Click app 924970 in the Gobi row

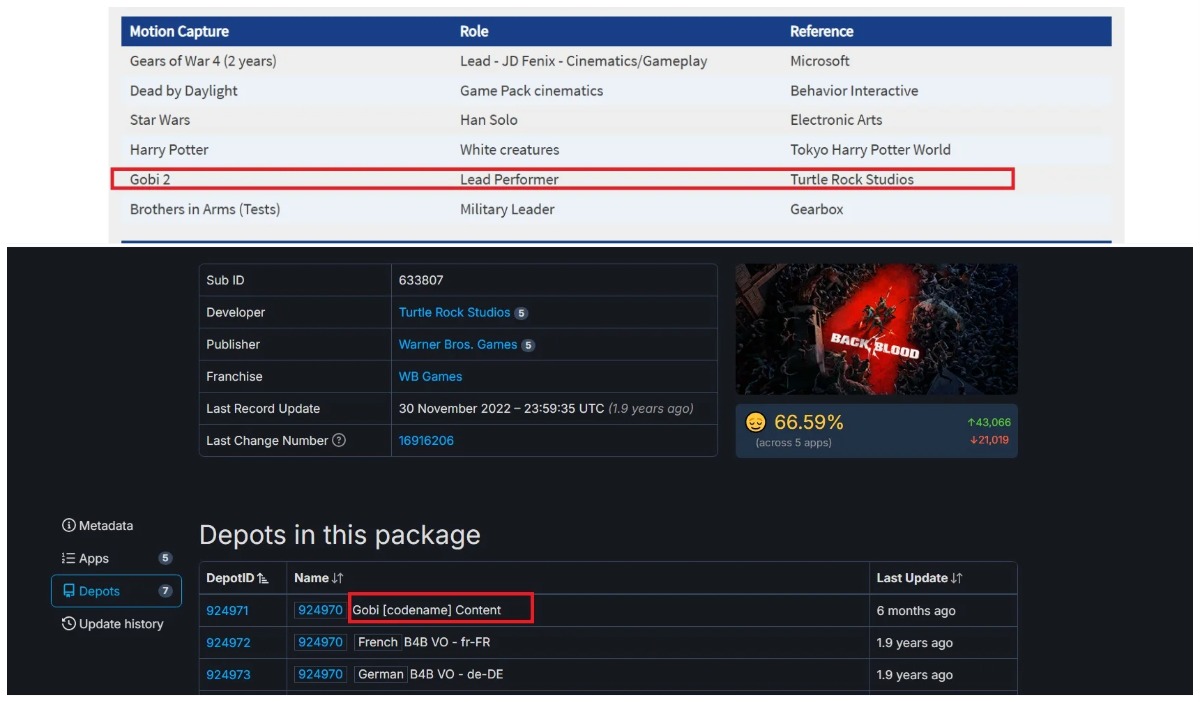pyautogui.click(x=320, y=610)
